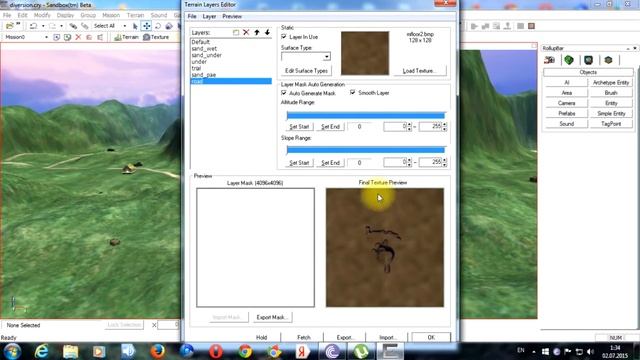Click the Windows Start button
Screen dimensions: 640x360
(x=12, y=351)
